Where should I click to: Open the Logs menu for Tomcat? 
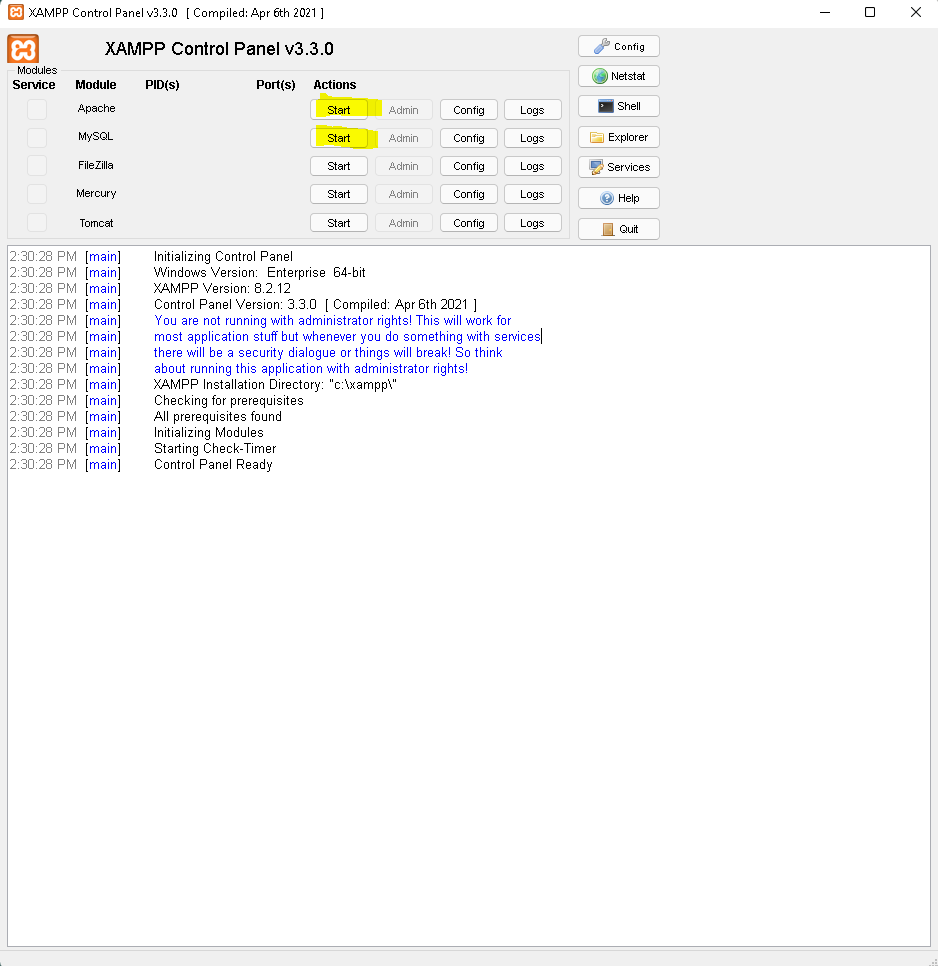point(532,223)
